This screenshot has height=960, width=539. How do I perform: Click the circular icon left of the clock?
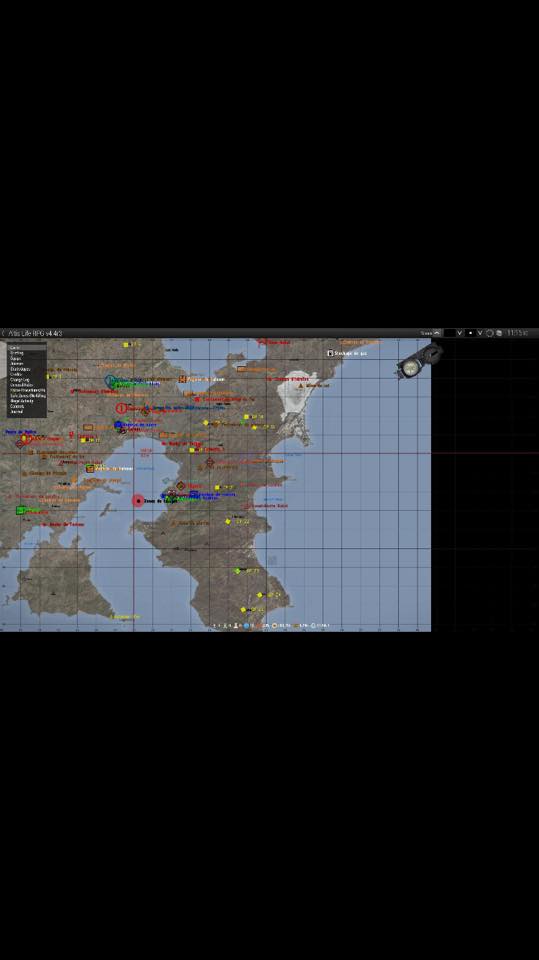pyautogui.click(x=489, y=333)
